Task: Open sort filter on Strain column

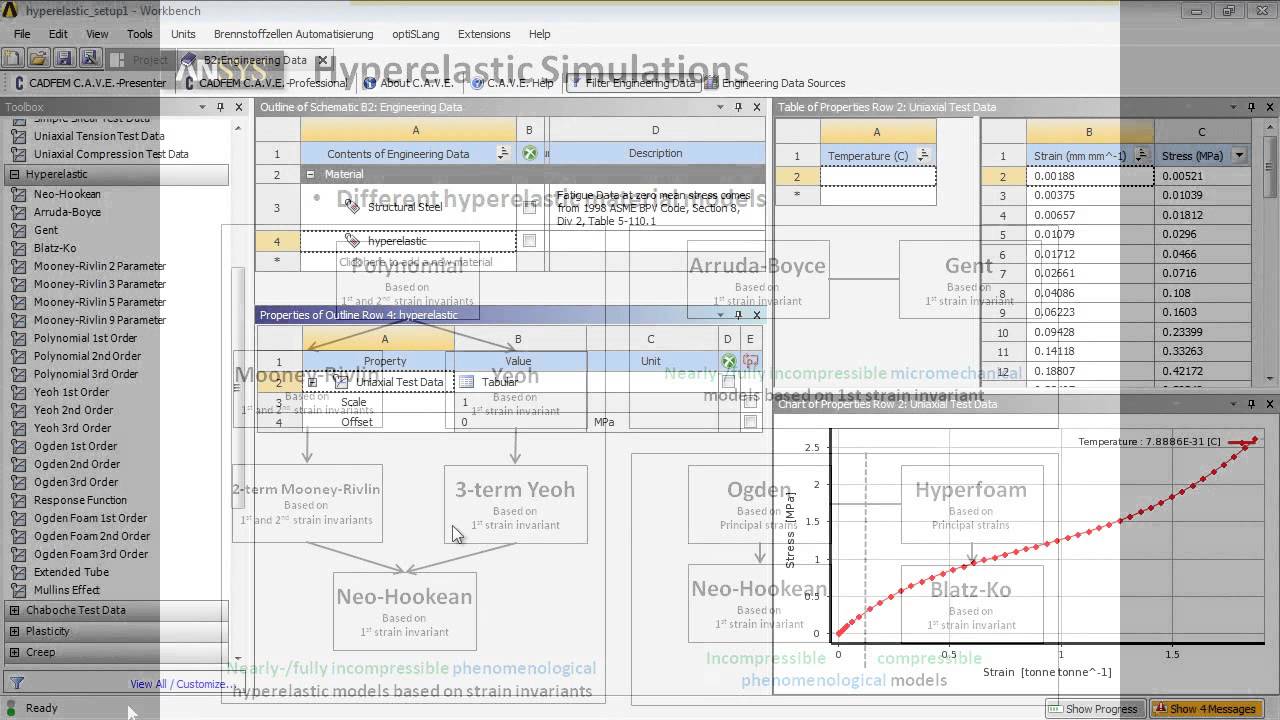Action: 1141,156
